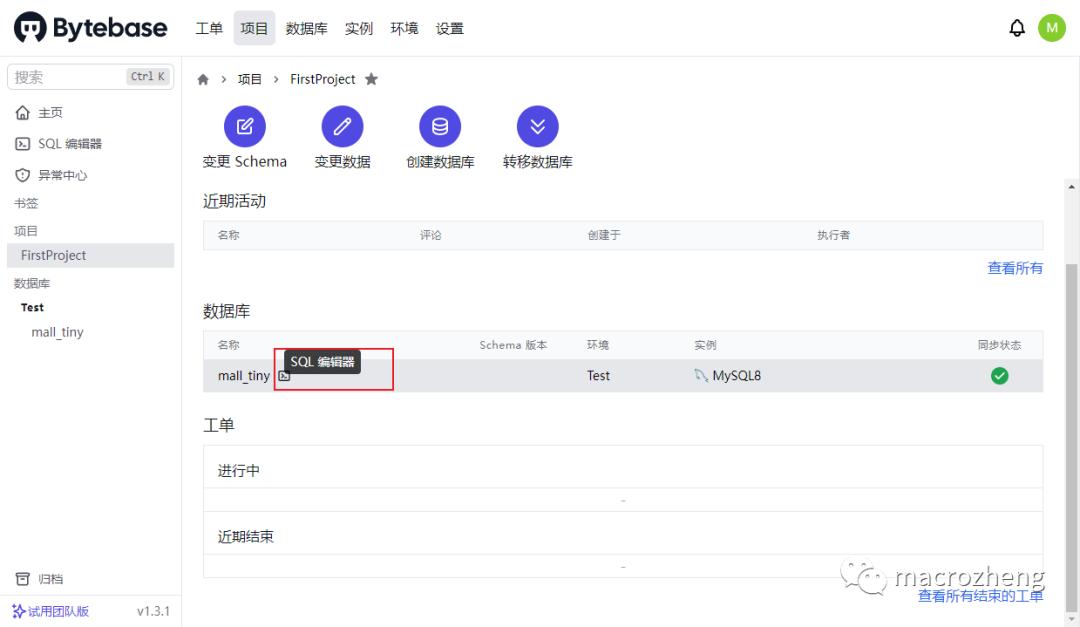Open the 变更数据 pencil icon

point(342,126)
